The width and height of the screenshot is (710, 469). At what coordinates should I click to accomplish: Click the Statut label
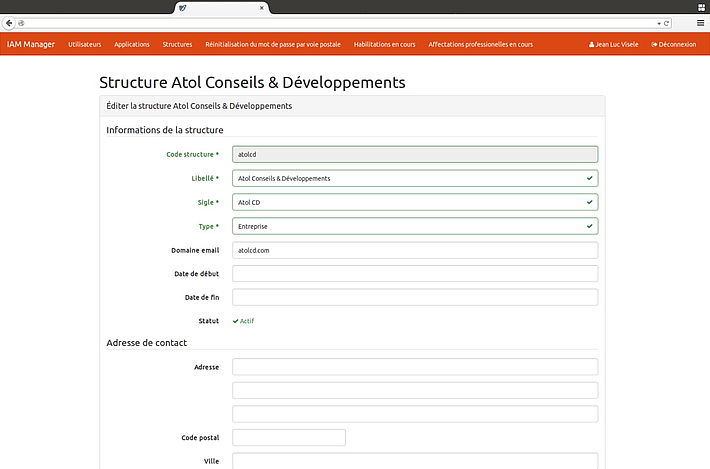pos(209,321)
